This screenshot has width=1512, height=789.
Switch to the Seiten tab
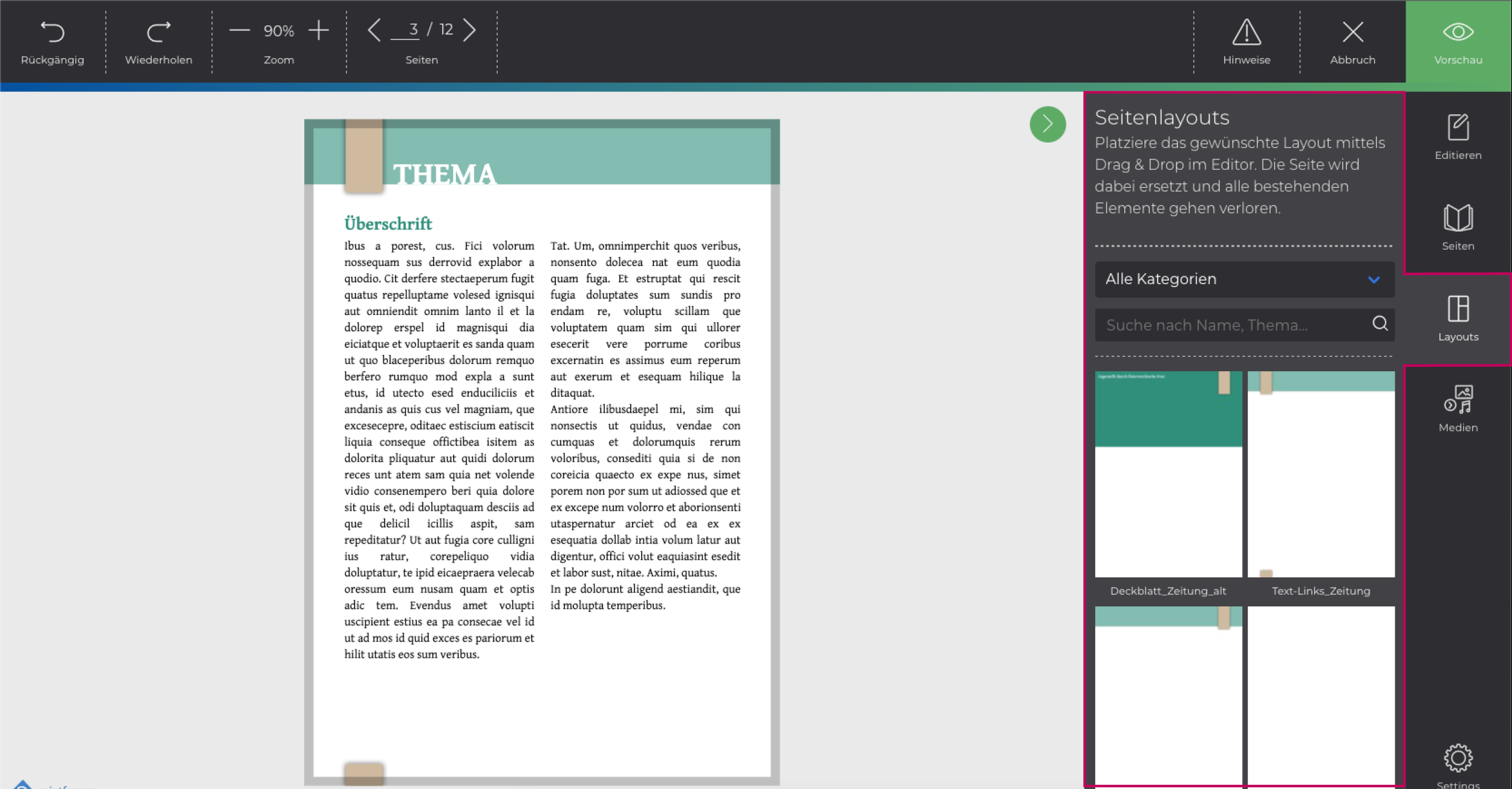(1458, 218)
